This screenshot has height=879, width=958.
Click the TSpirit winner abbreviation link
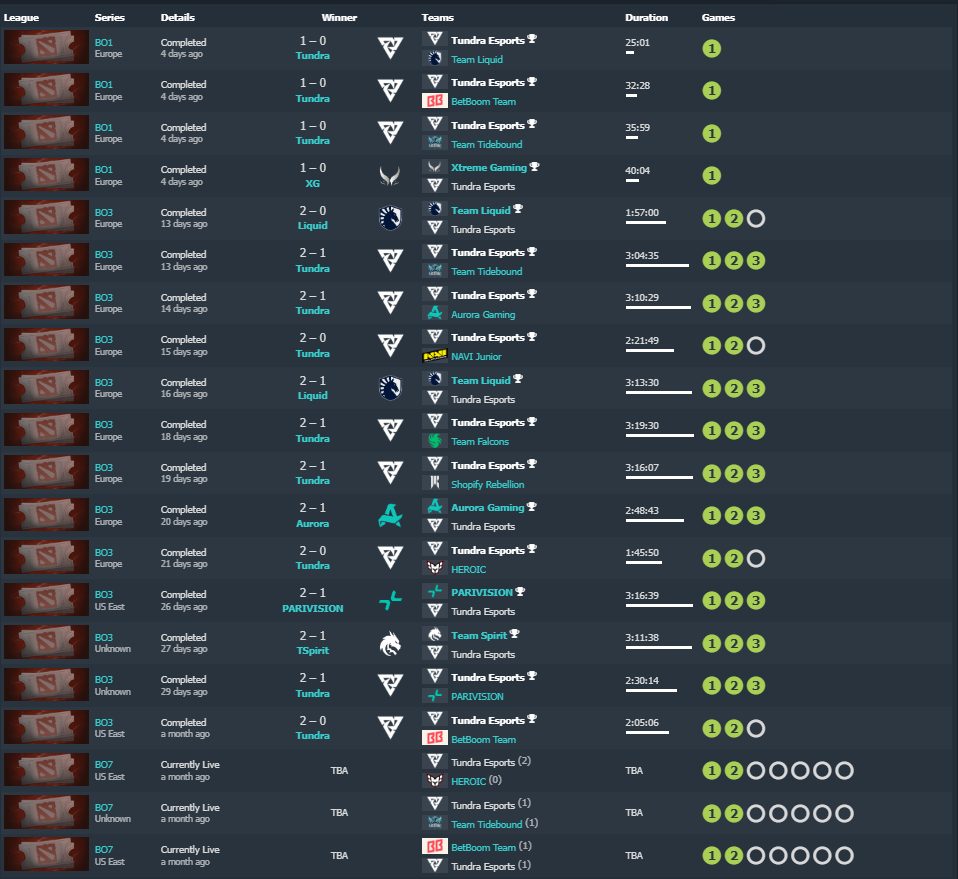[x=312, y=651]
